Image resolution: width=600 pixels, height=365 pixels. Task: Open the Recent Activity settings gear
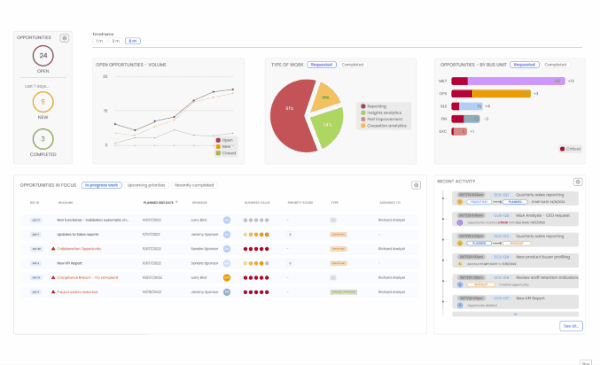[578, 182]
